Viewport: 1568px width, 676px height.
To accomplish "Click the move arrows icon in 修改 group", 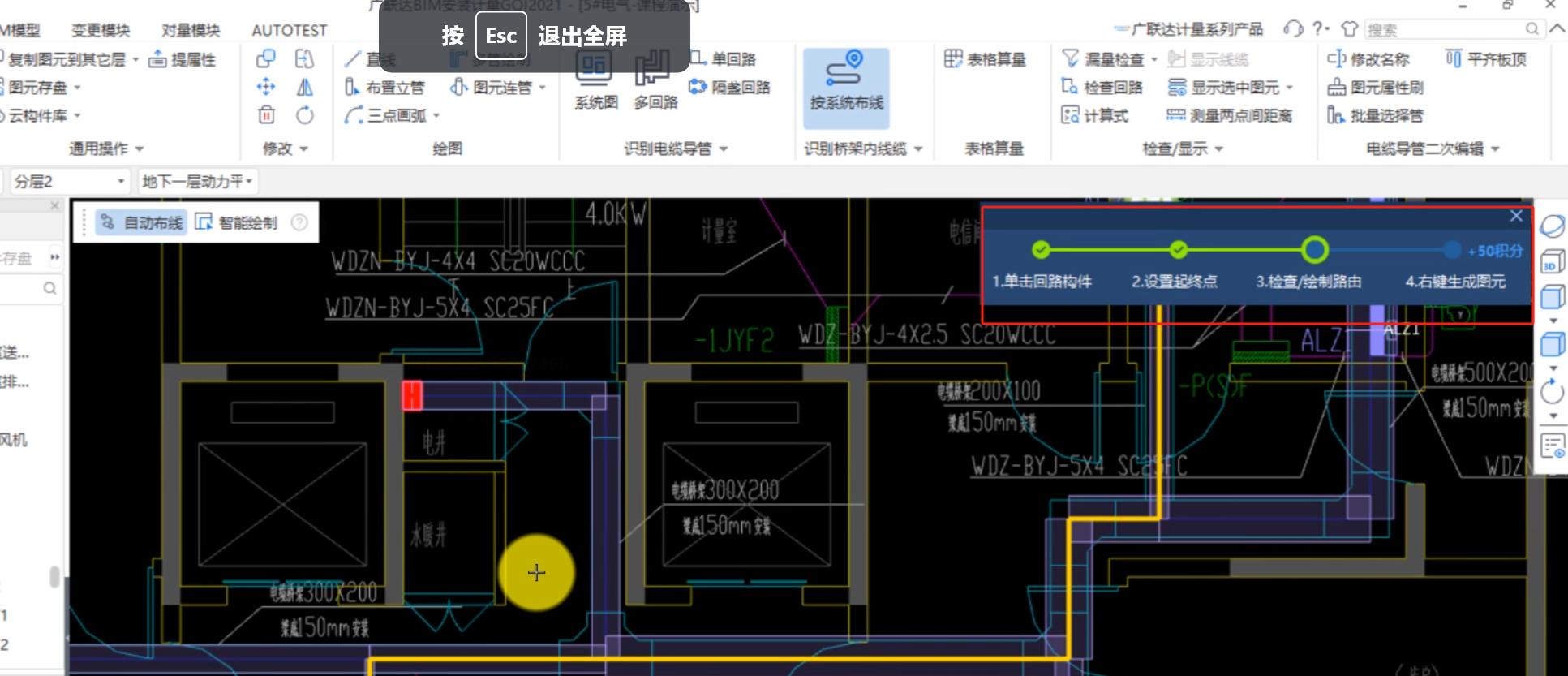I will pos(265,87).
